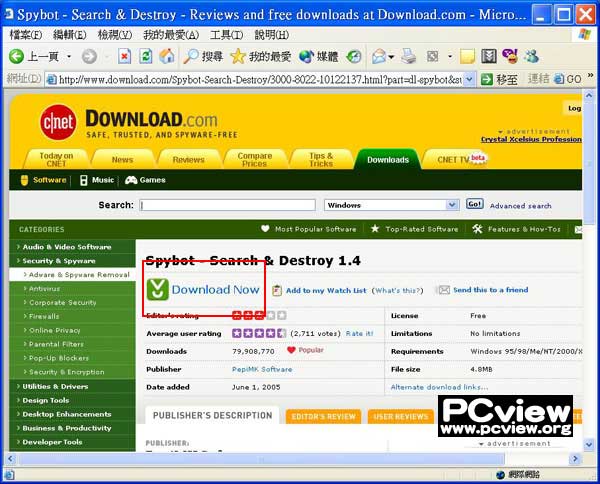Open PepiMK Software publisher link

(262, 369)
